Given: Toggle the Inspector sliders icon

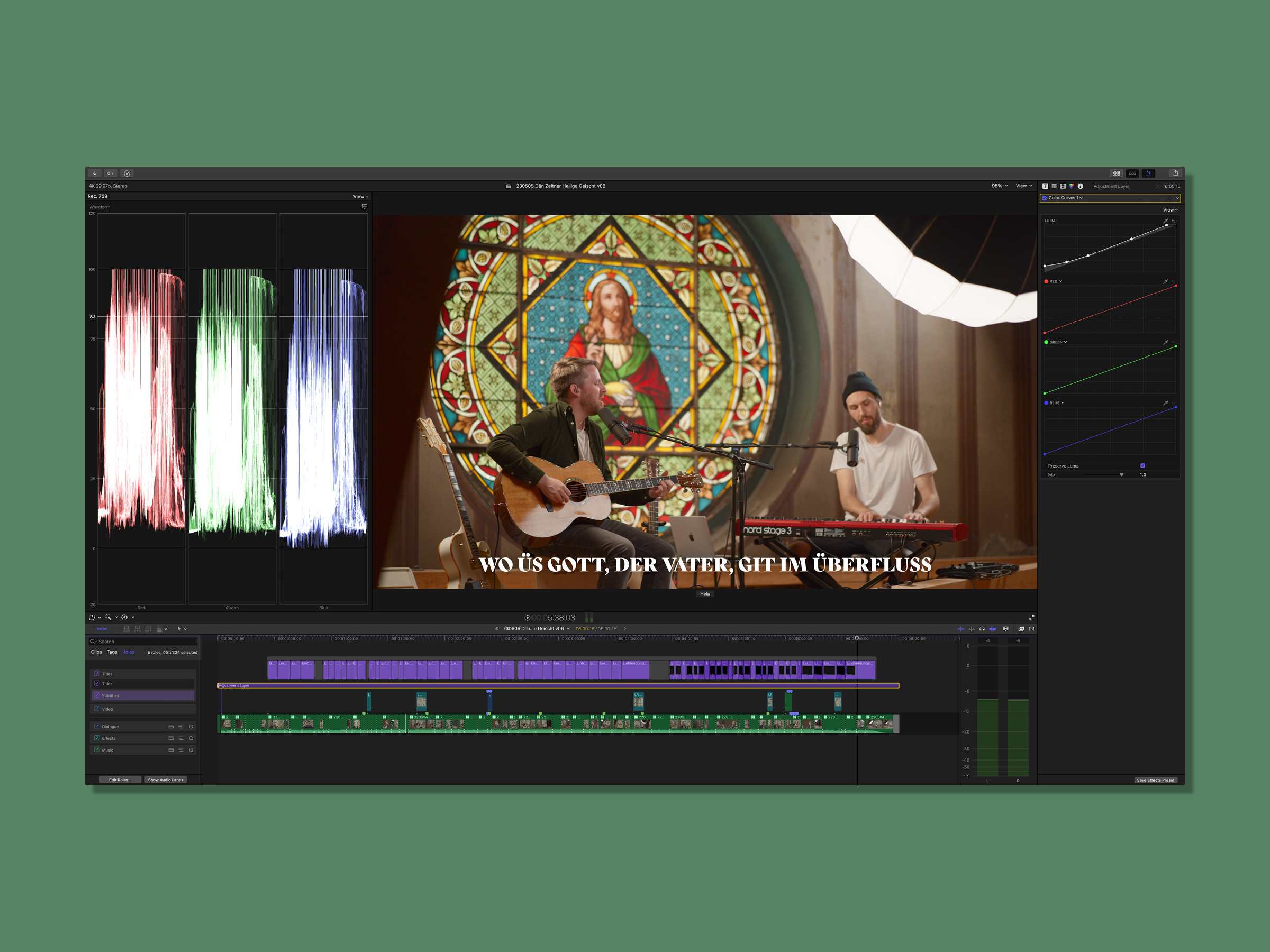Looking at the screenshot, I should click(1148, 173).
